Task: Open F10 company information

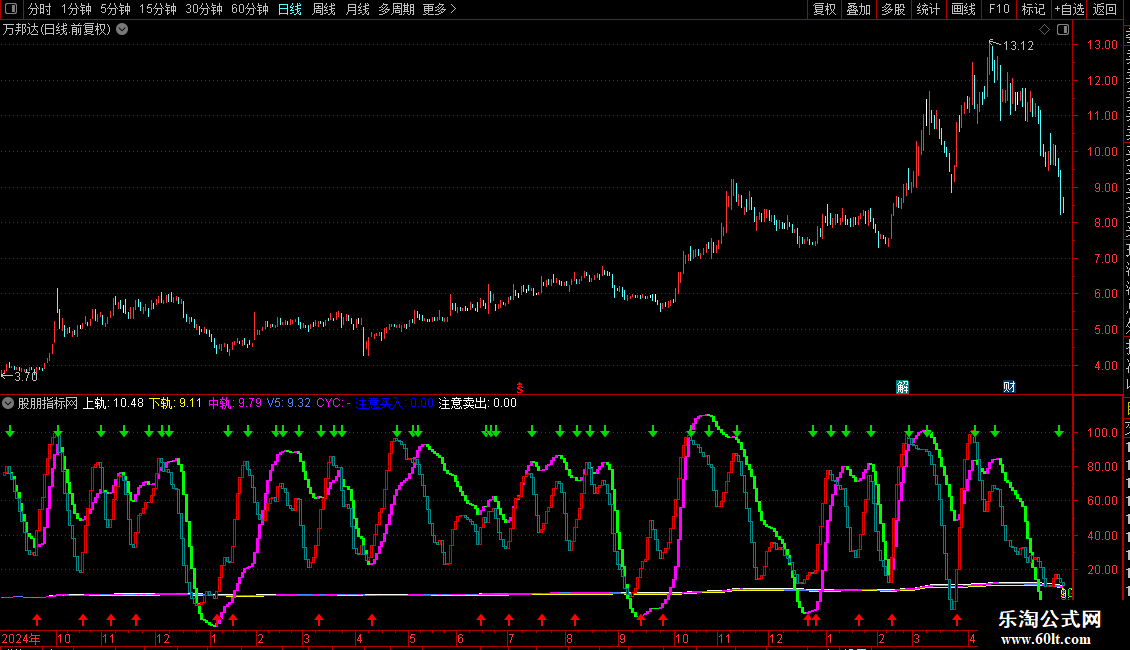Action: coord(999,9)
